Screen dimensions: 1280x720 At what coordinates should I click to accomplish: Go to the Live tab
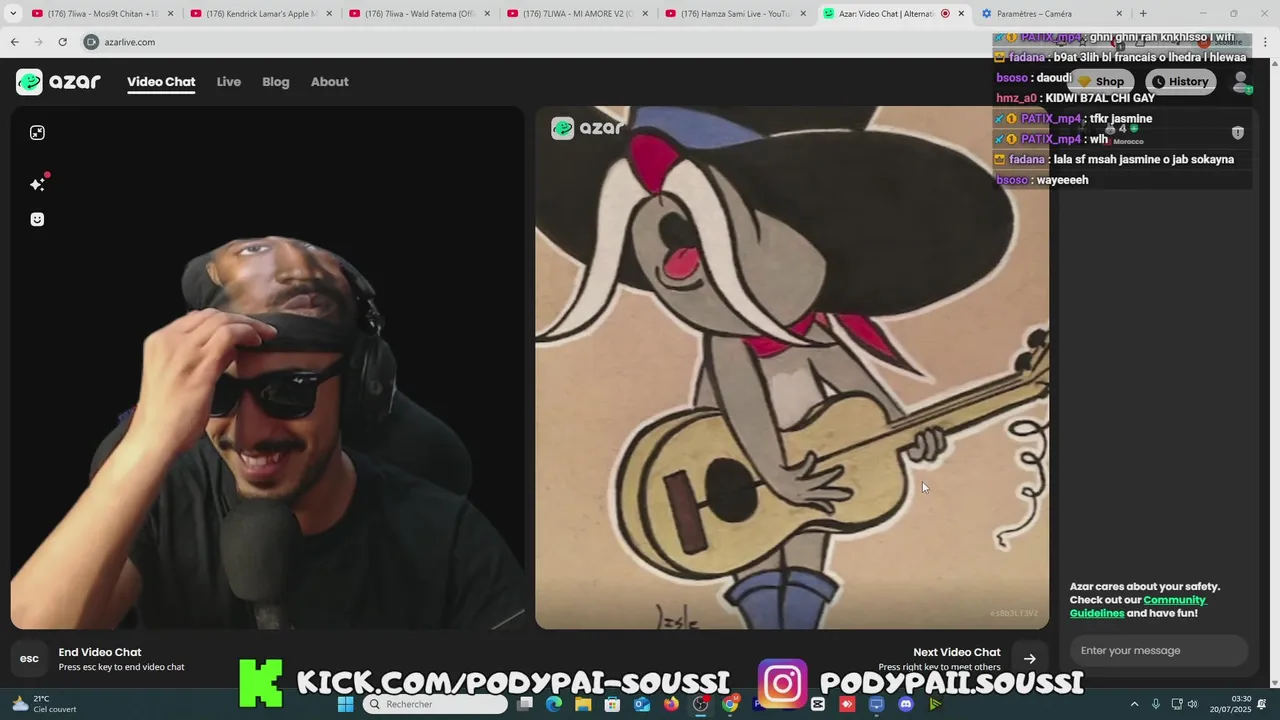[229, 82]
